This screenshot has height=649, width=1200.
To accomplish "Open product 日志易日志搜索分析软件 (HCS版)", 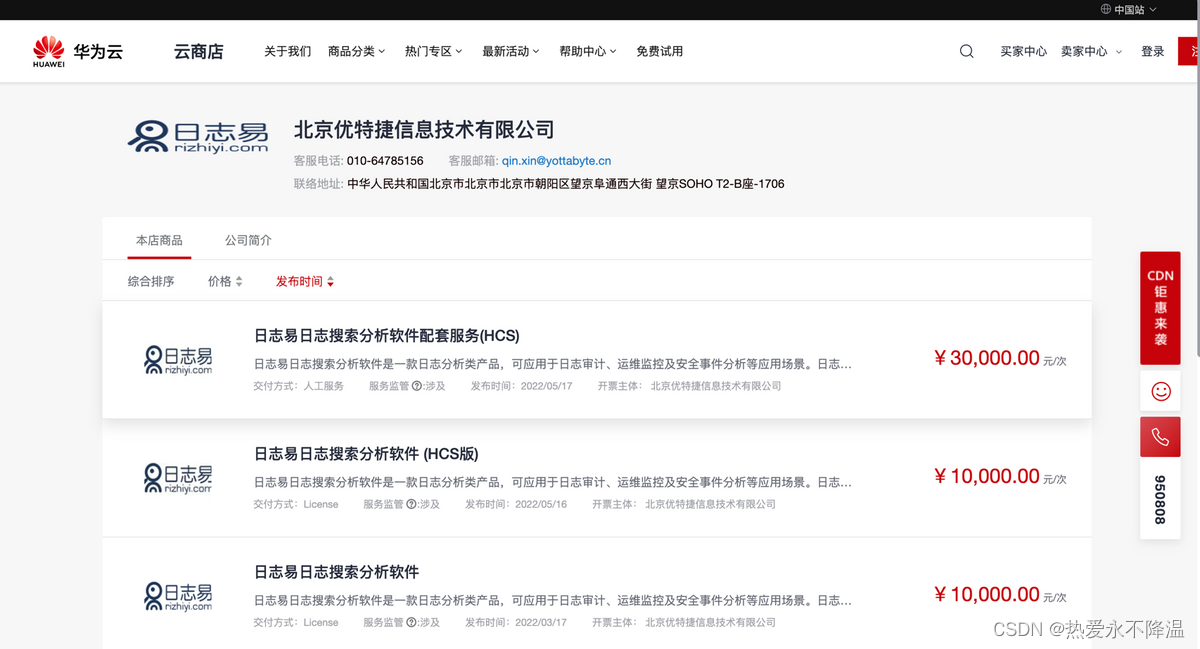I will [x=366, y=453].
